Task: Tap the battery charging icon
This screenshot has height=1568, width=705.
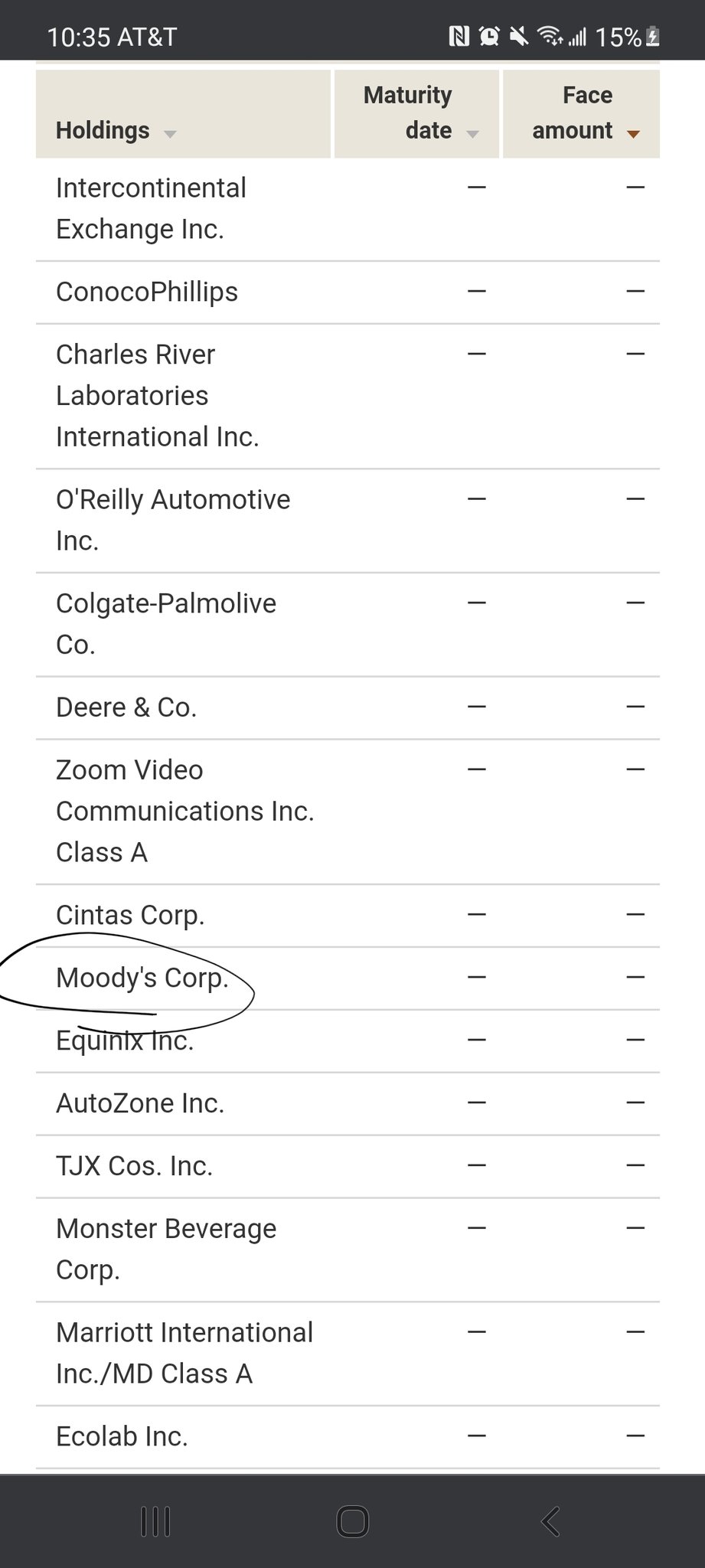Action: click(x=653, y=36)
